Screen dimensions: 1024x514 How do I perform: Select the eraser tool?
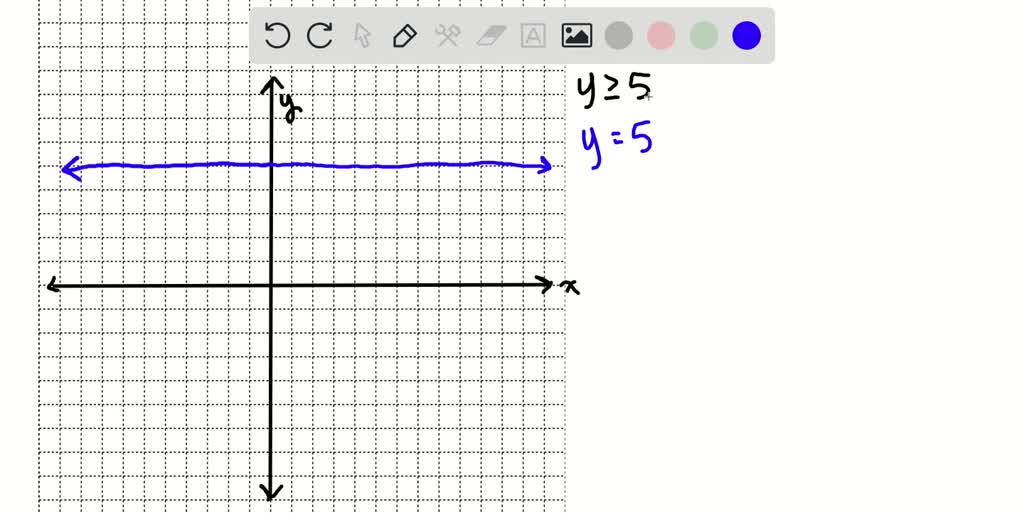[x=491, y=36]
